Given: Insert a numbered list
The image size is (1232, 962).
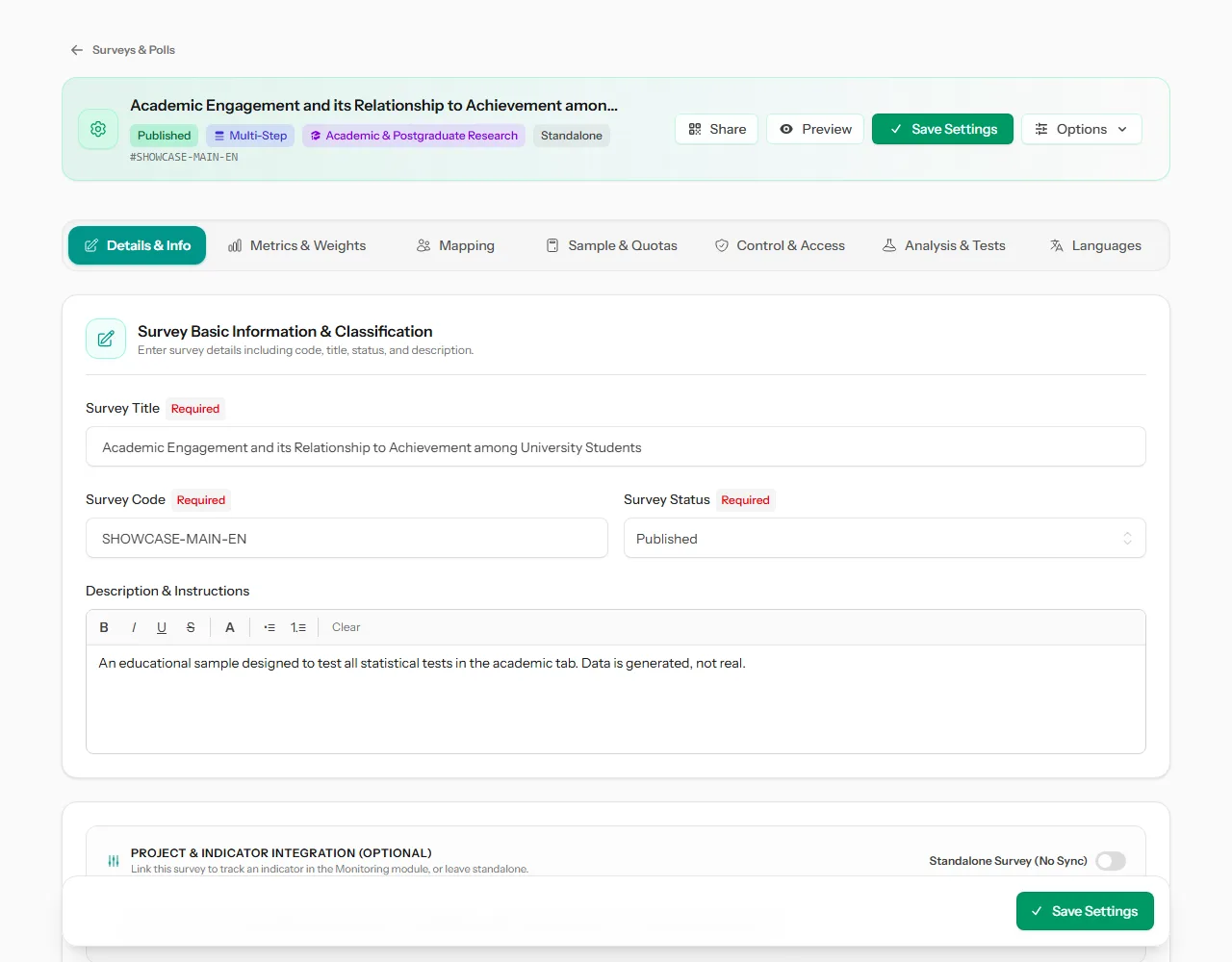Looking at the screenshot, I should click(x=298, y=627).
